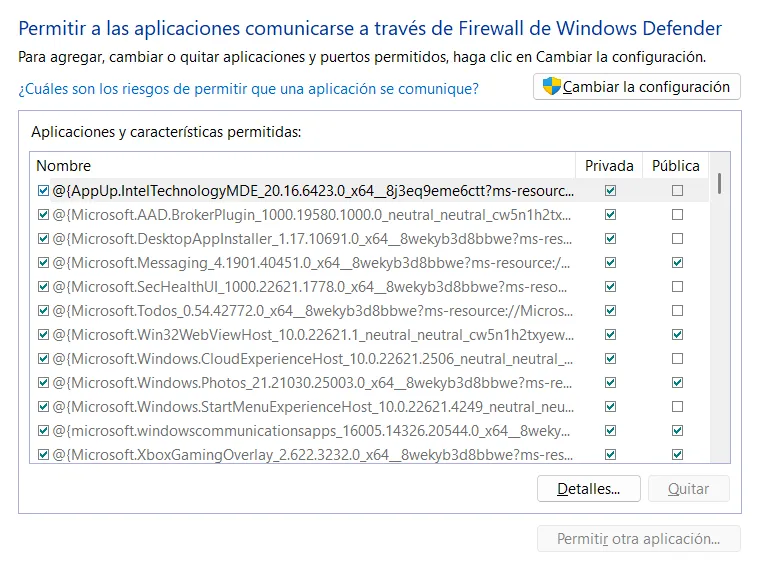
Task: Toggle Privada checkbox for microsoft.windowscommunicationsapps
Action: 610,430
